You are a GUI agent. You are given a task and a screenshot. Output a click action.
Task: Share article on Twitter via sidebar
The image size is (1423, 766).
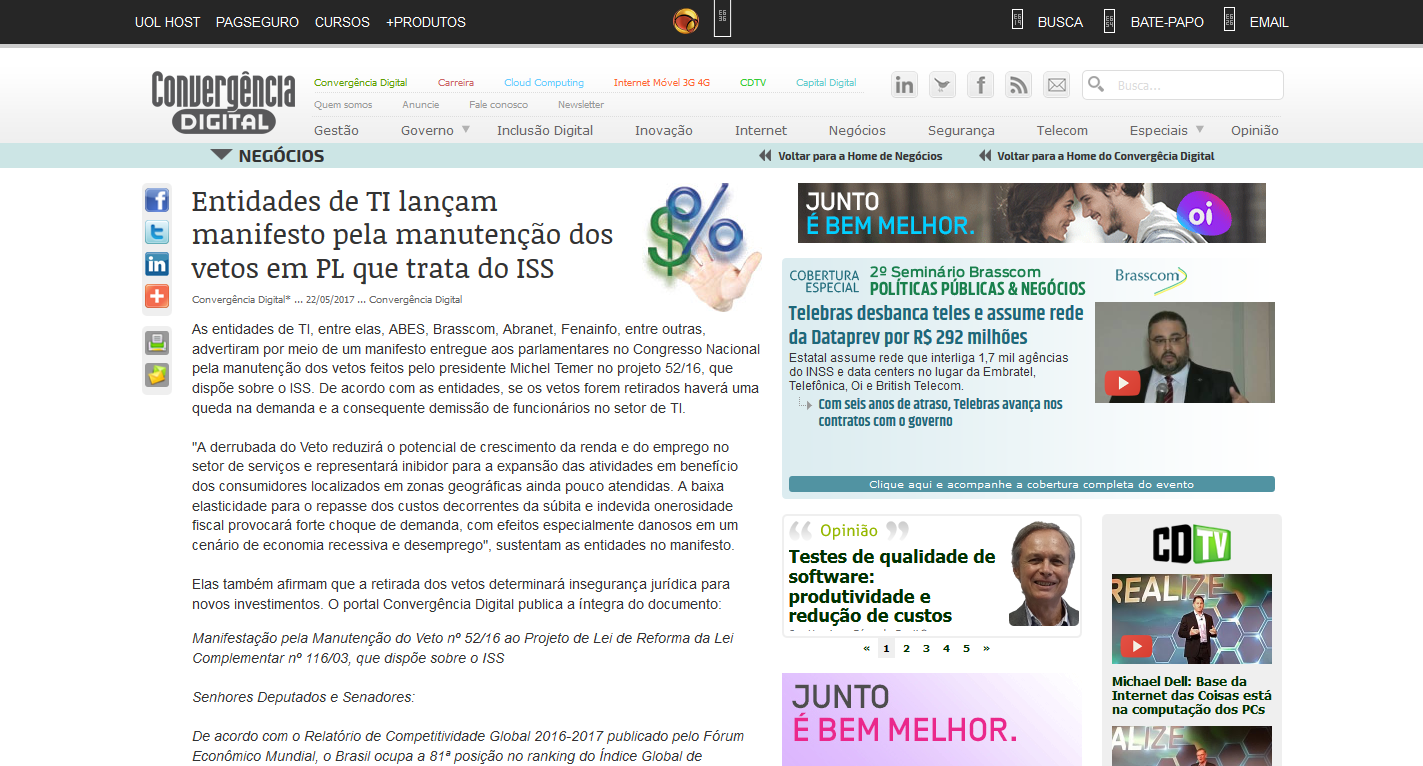(x=157, y=233)
